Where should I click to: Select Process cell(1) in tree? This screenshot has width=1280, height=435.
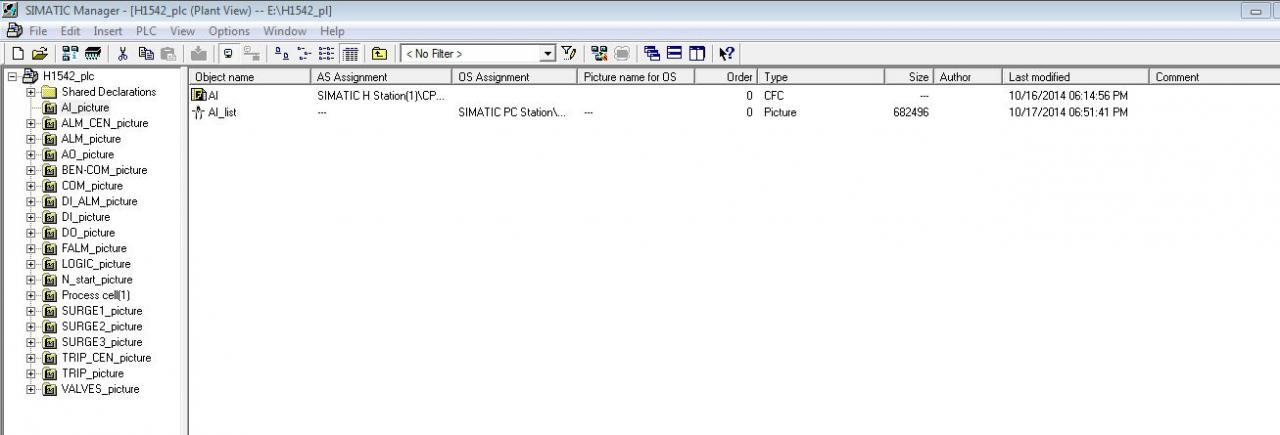[95, 295]
